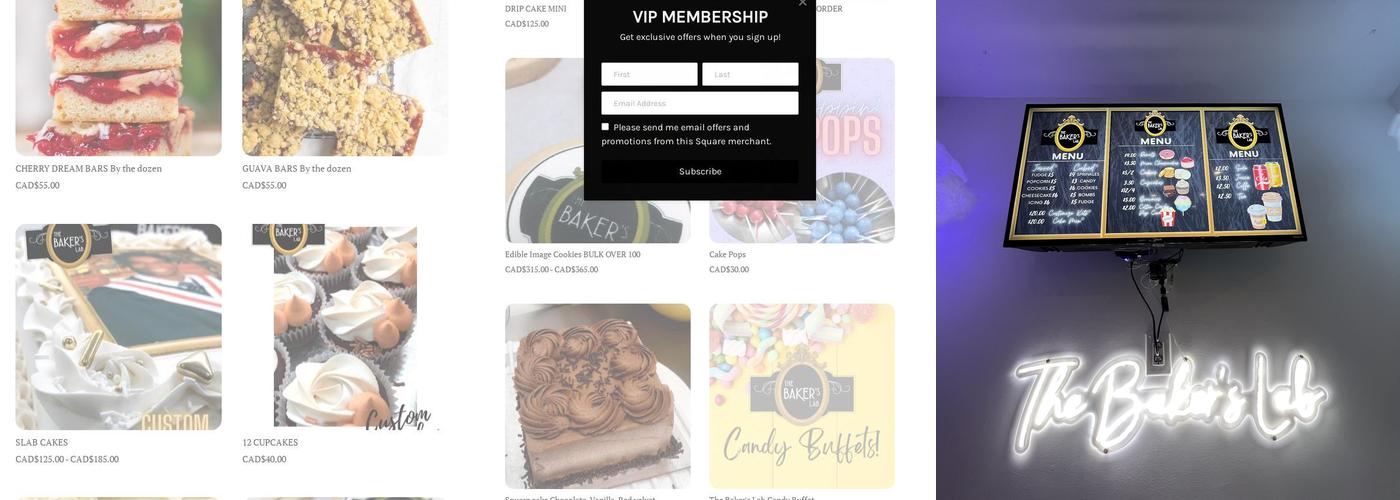Image resolution: width=1400 pixels, height=500 pixels.
Task: Click the GUAVA BARS By the dozen link
Action: 297,169
